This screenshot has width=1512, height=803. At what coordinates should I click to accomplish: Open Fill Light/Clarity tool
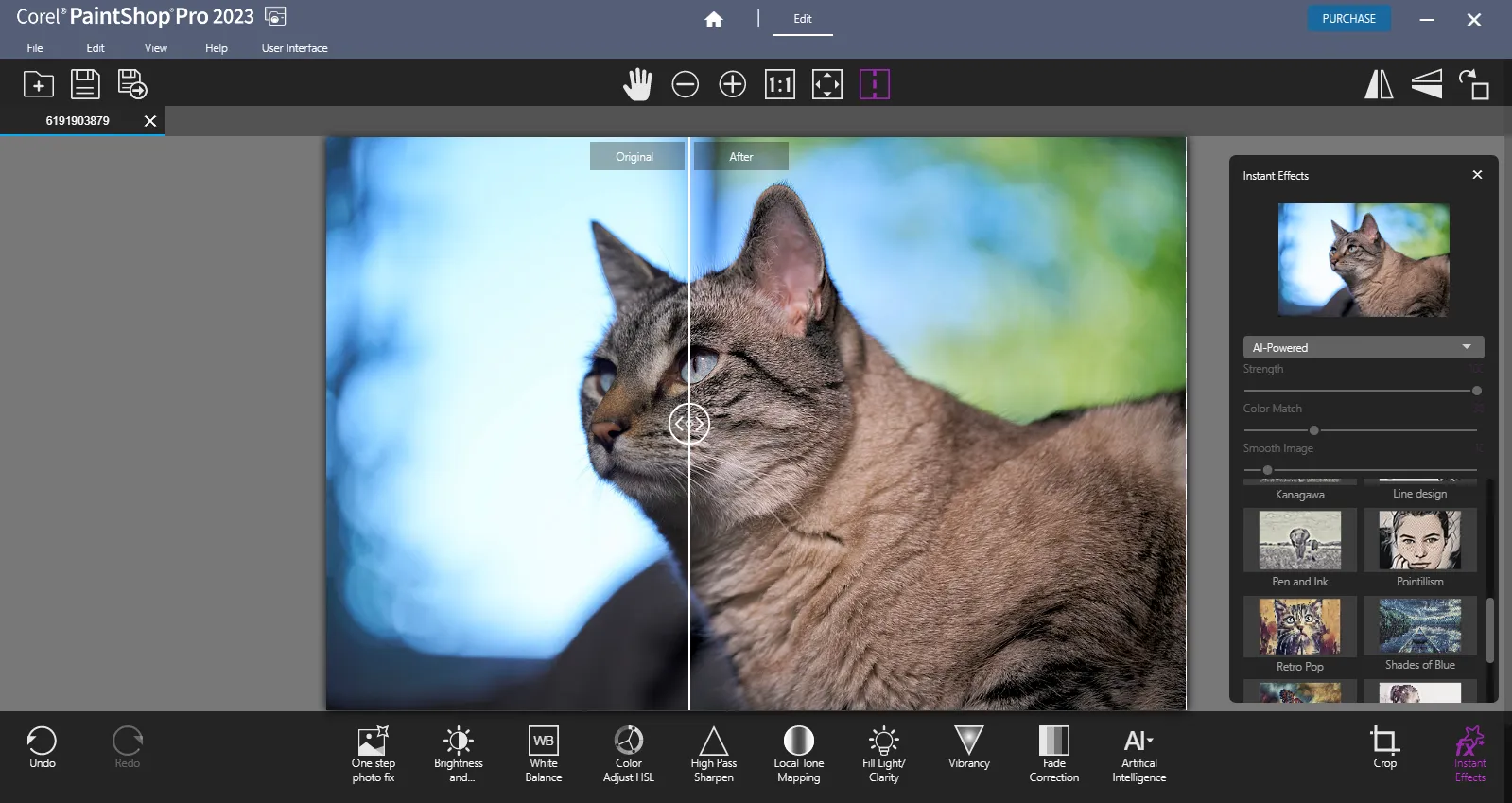click(884, 754)
